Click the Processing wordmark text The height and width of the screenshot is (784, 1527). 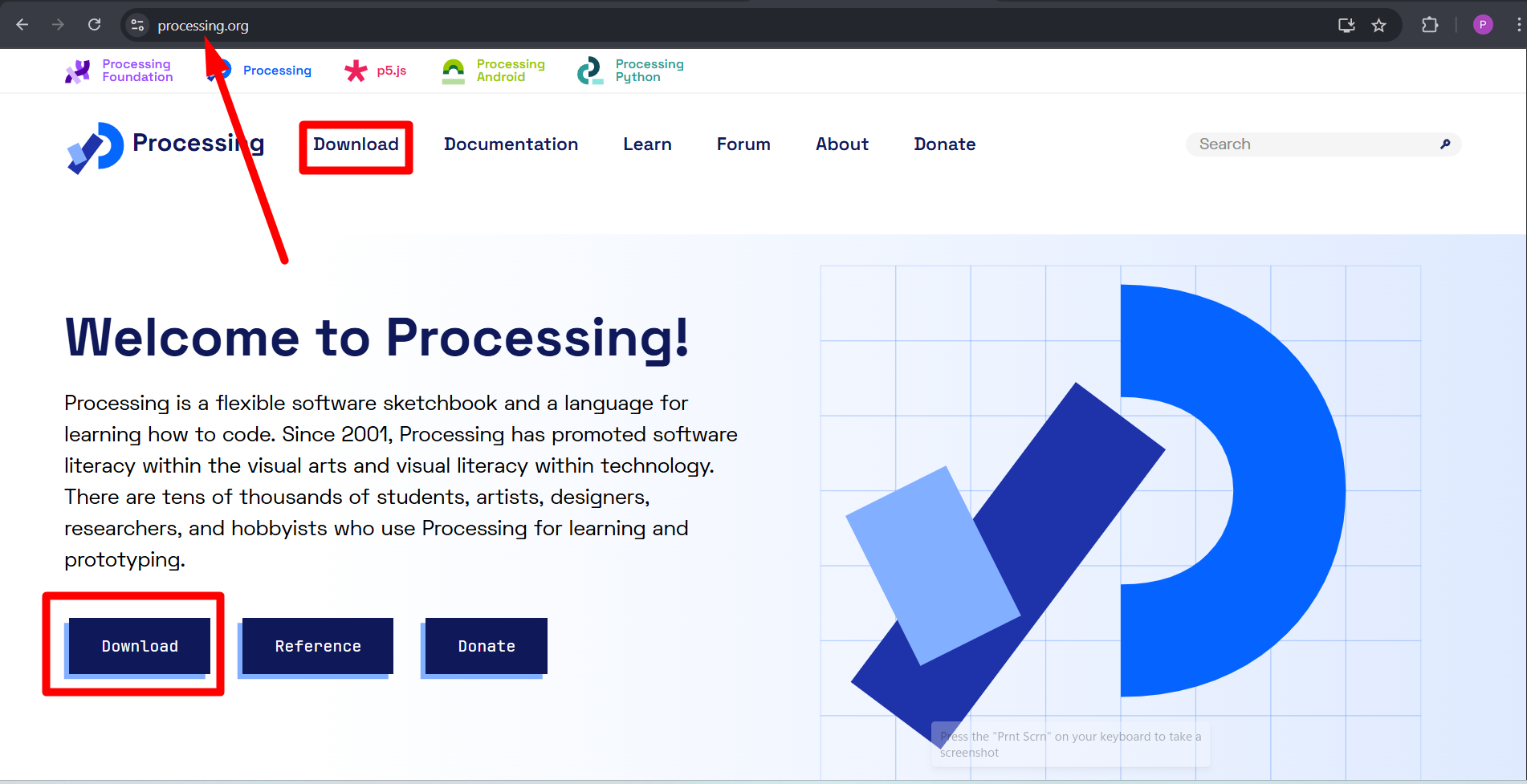[x=198, y=144]
